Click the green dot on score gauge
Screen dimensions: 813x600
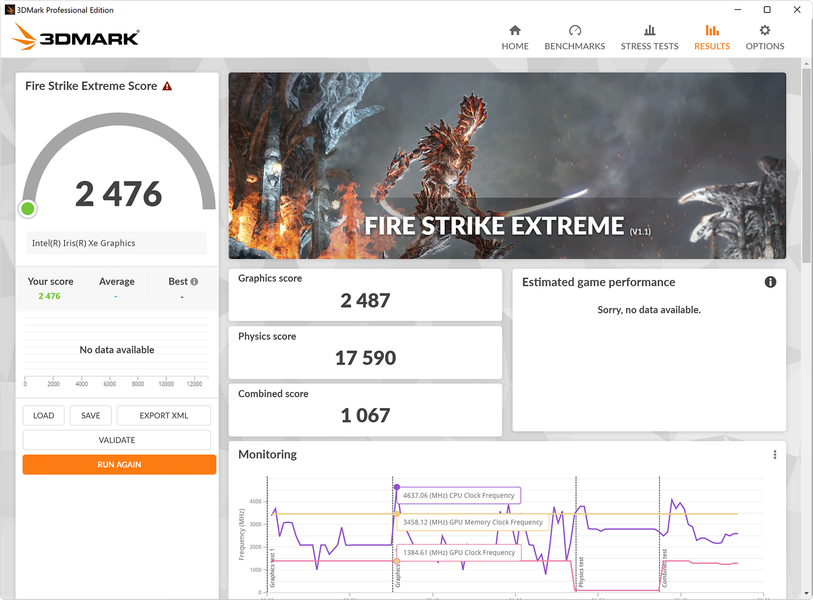(27, 209)
